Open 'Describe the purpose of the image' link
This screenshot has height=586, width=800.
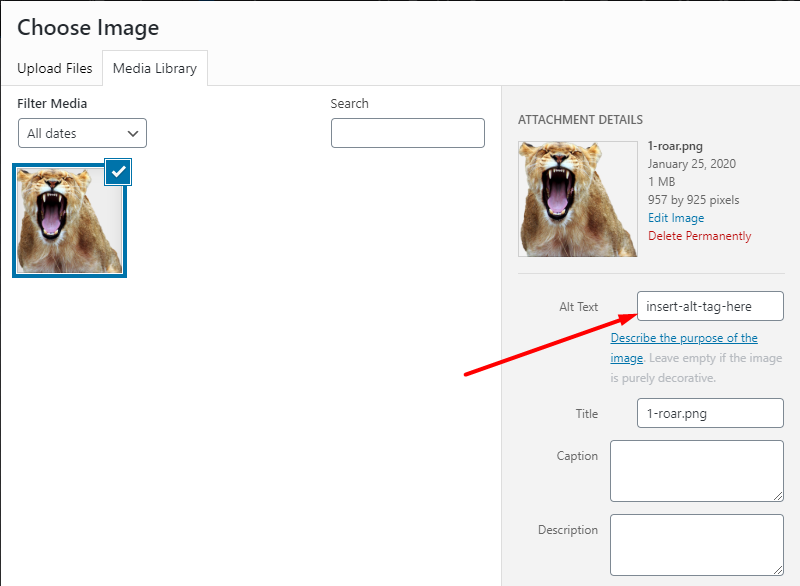pyautogui.click(x=684, y=347)
